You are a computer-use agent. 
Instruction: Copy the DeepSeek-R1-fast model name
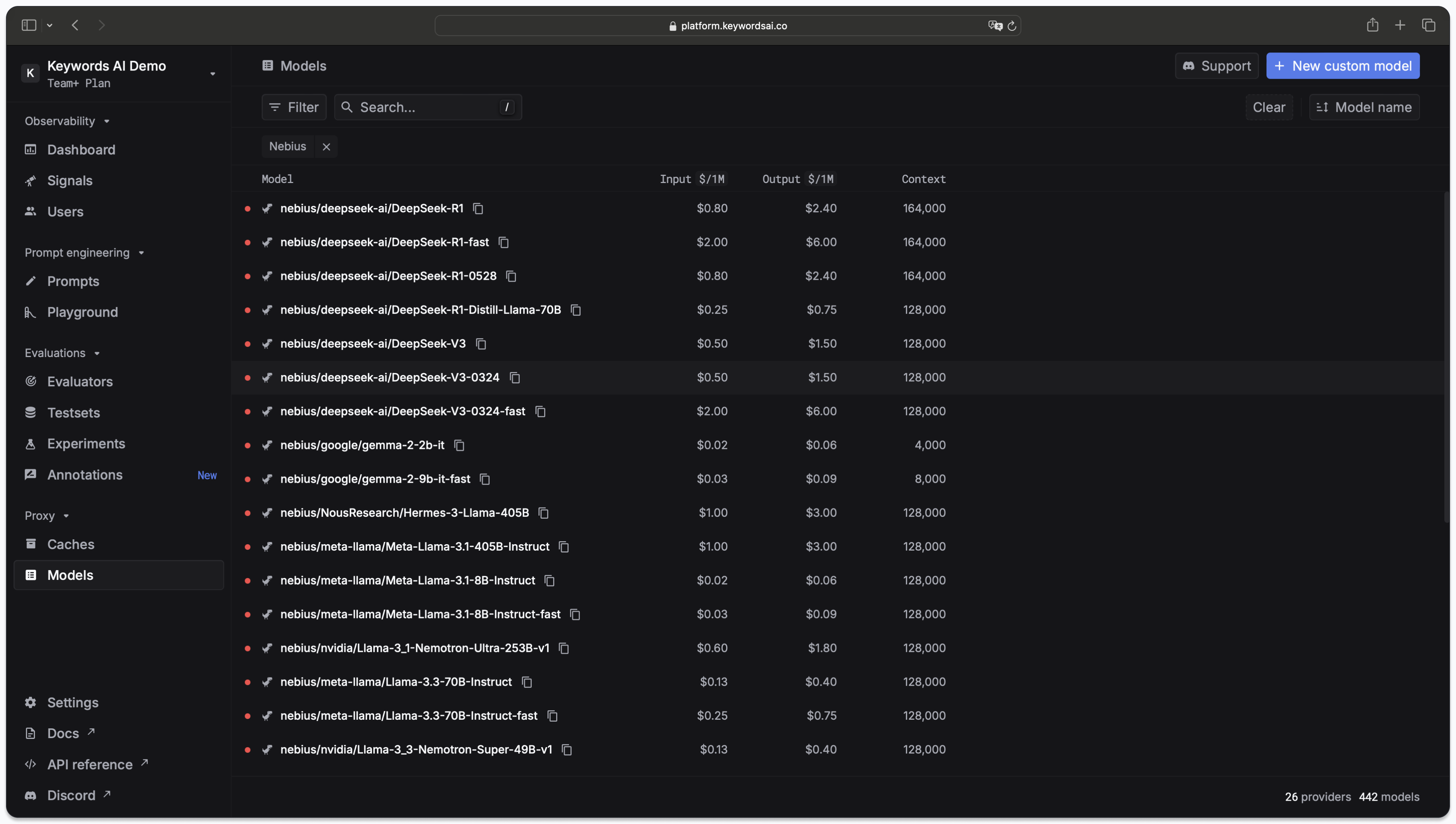(x=503, y=242)
